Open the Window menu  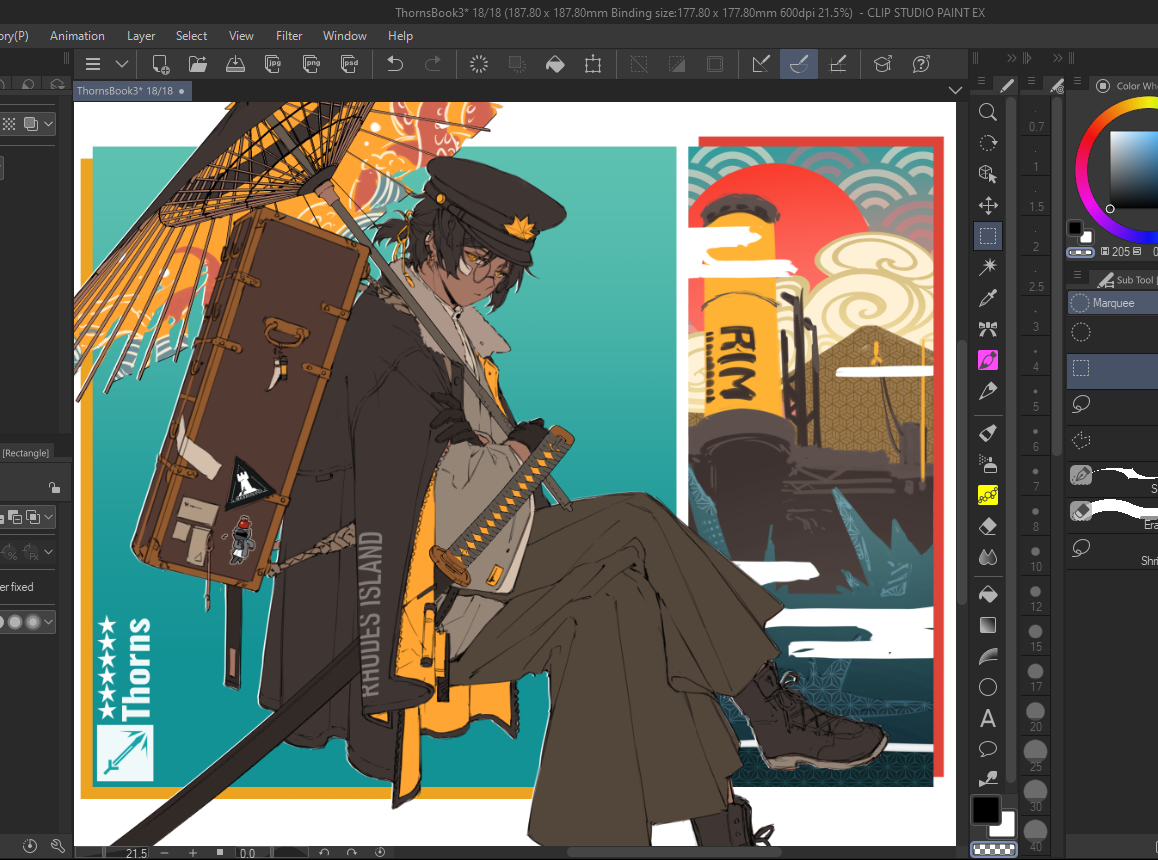[x=344, y=35]
